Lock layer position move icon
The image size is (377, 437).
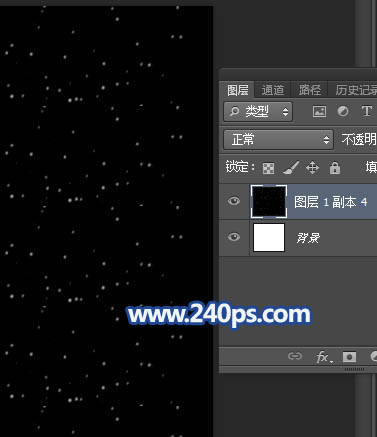pos(312,168)
